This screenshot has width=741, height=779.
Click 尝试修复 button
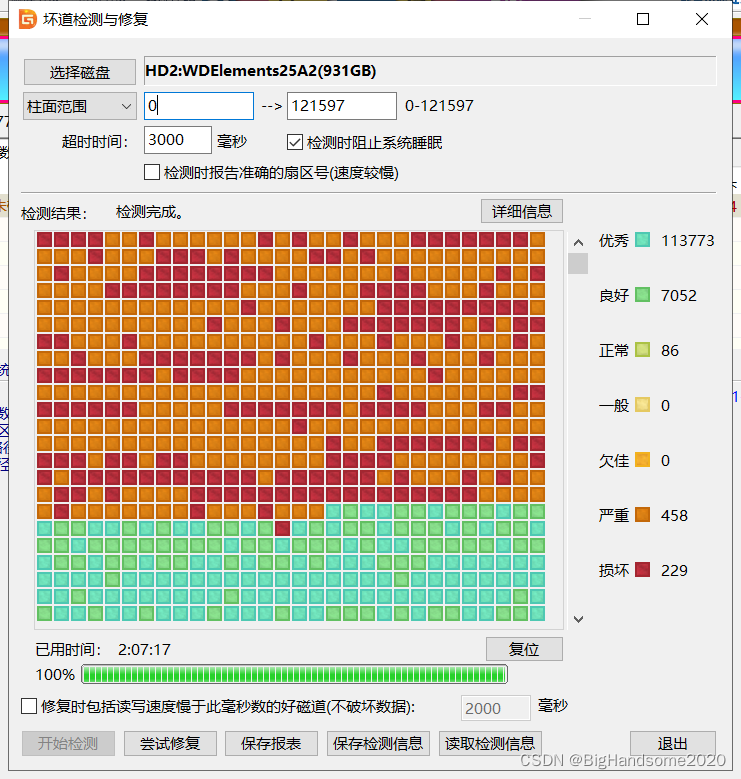coord(170,743)
